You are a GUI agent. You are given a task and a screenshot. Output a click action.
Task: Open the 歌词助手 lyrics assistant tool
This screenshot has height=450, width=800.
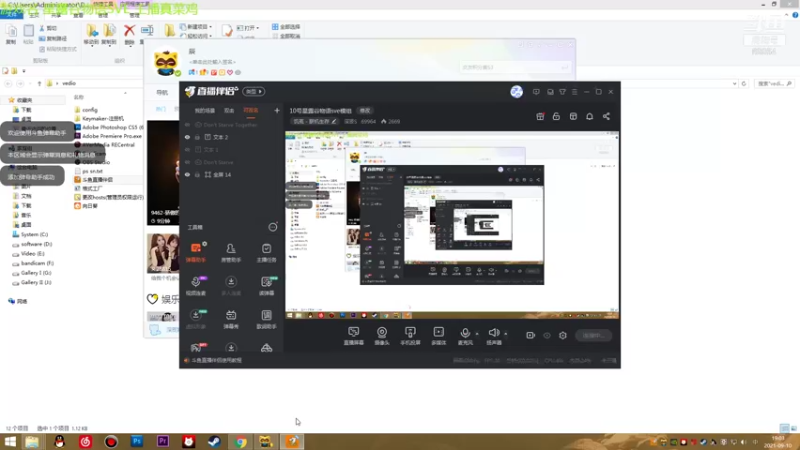click(266, 319)
